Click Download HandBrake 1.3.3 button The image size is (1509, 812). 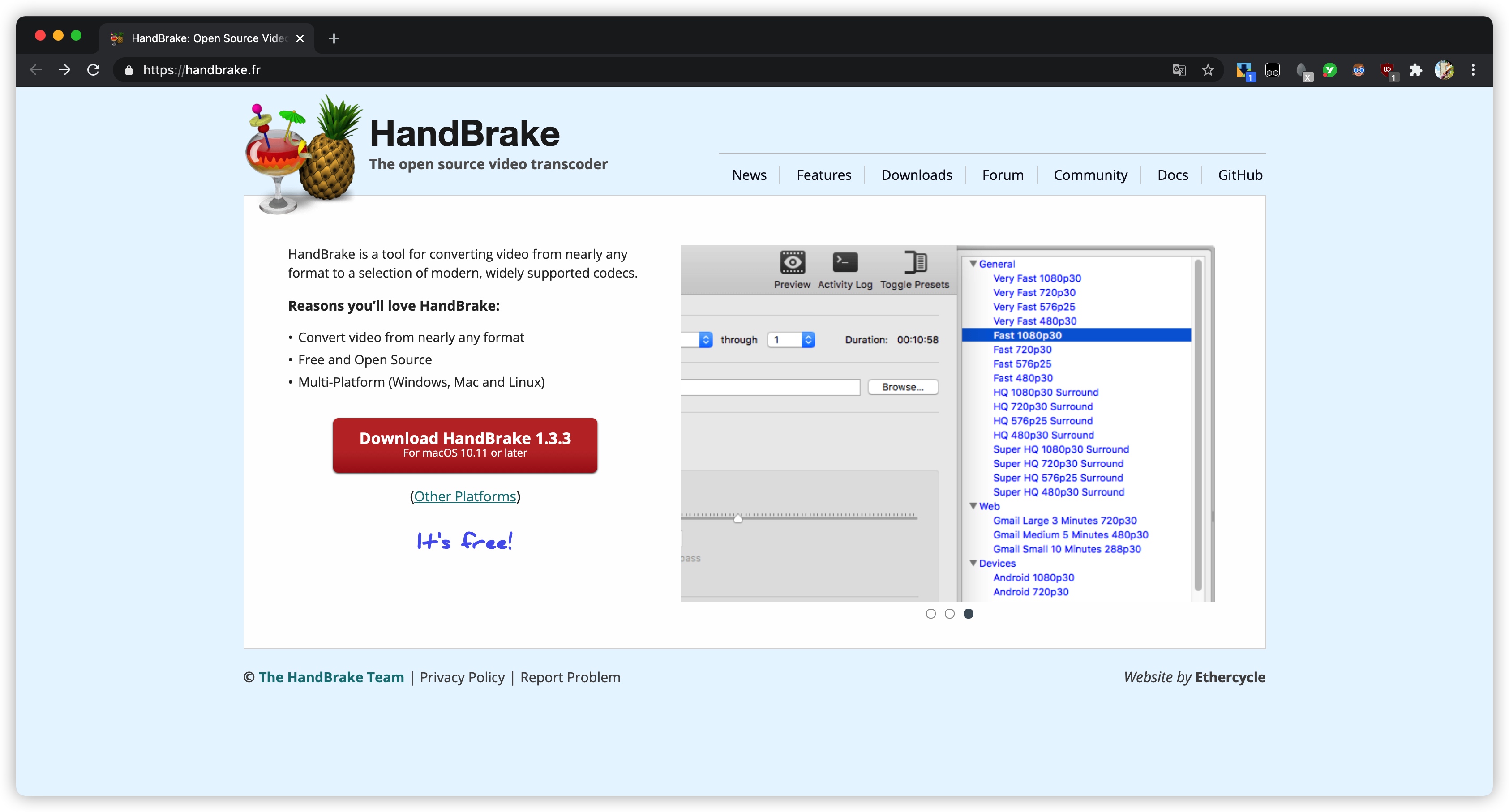(x=464, y=445)
